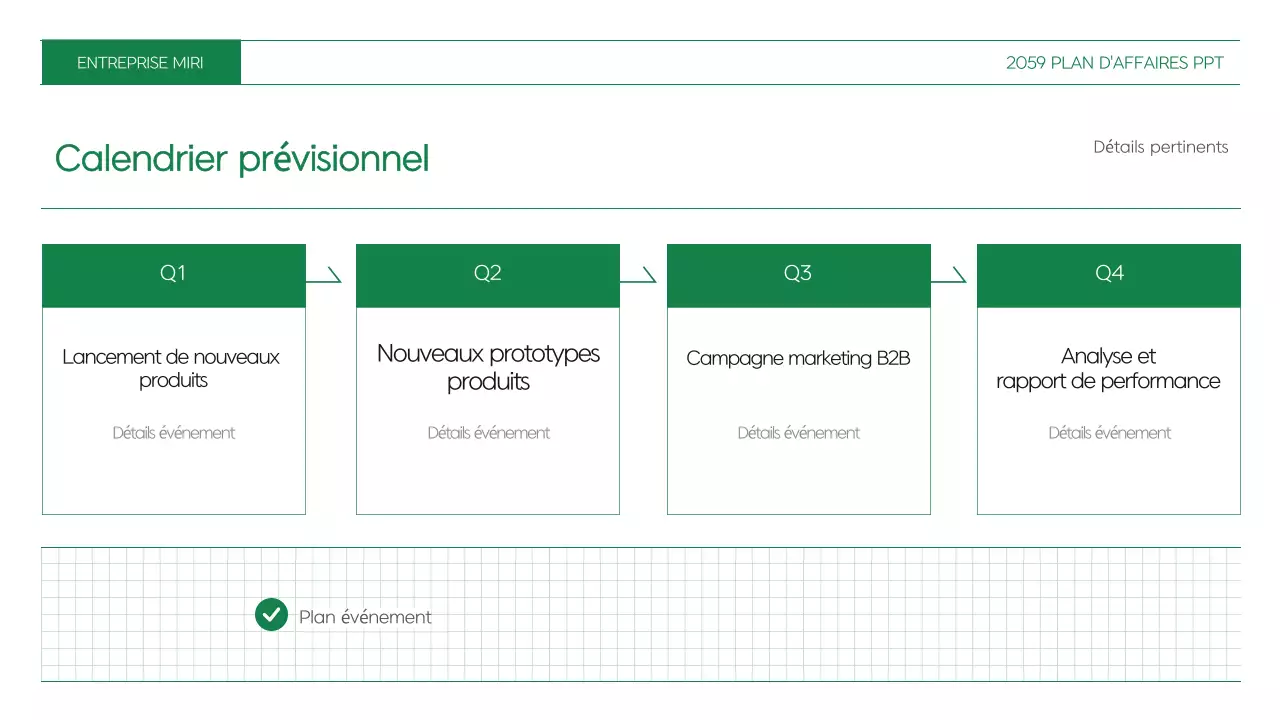Click the 'Campagne marketing B2B' text
1280x720 pixels.
798,358
